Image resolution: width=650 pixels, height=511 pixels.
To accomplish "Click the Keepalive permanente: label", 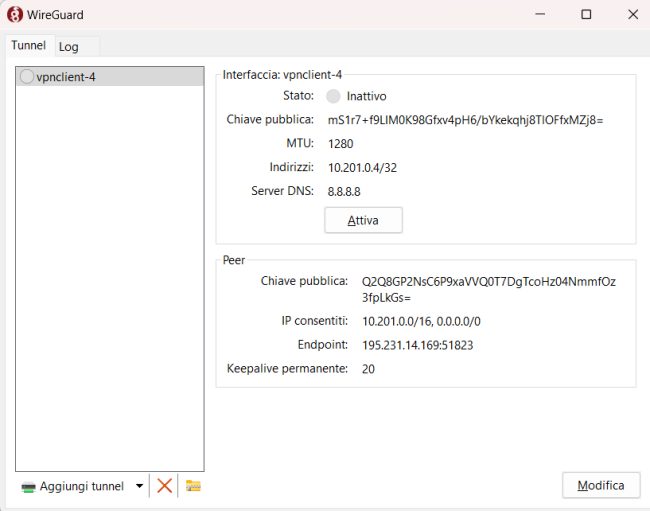I will [287, 368].
